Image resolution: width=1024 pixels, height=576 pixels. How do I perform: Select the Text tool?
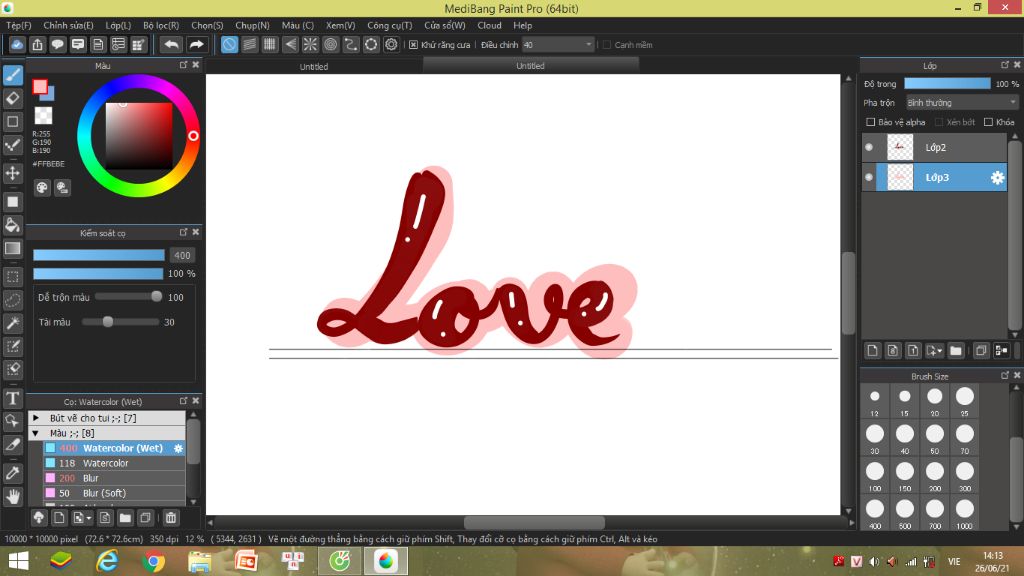click(x=12, y=398)
